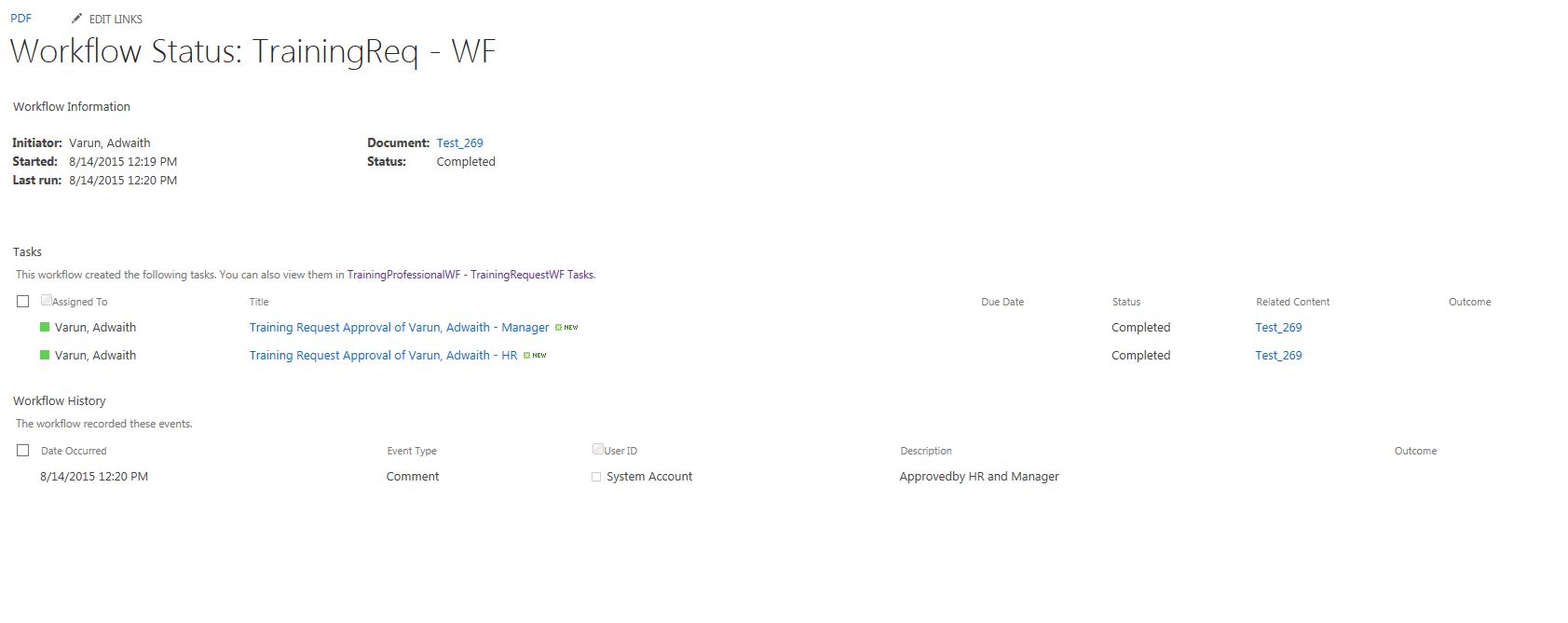Click green status square of HR task row
1568x623 pixels.
pos(45,355)
